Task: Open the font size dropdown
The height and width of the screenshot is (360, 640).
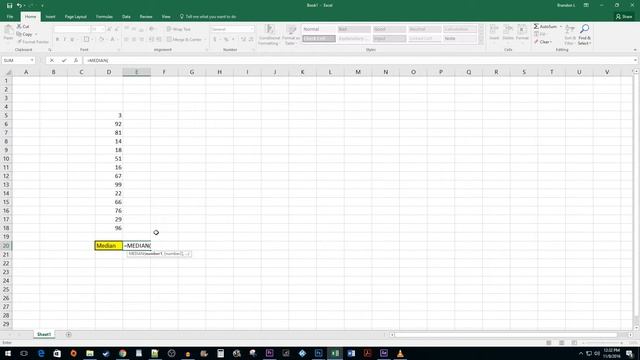Action: click(x=102, y=29)
